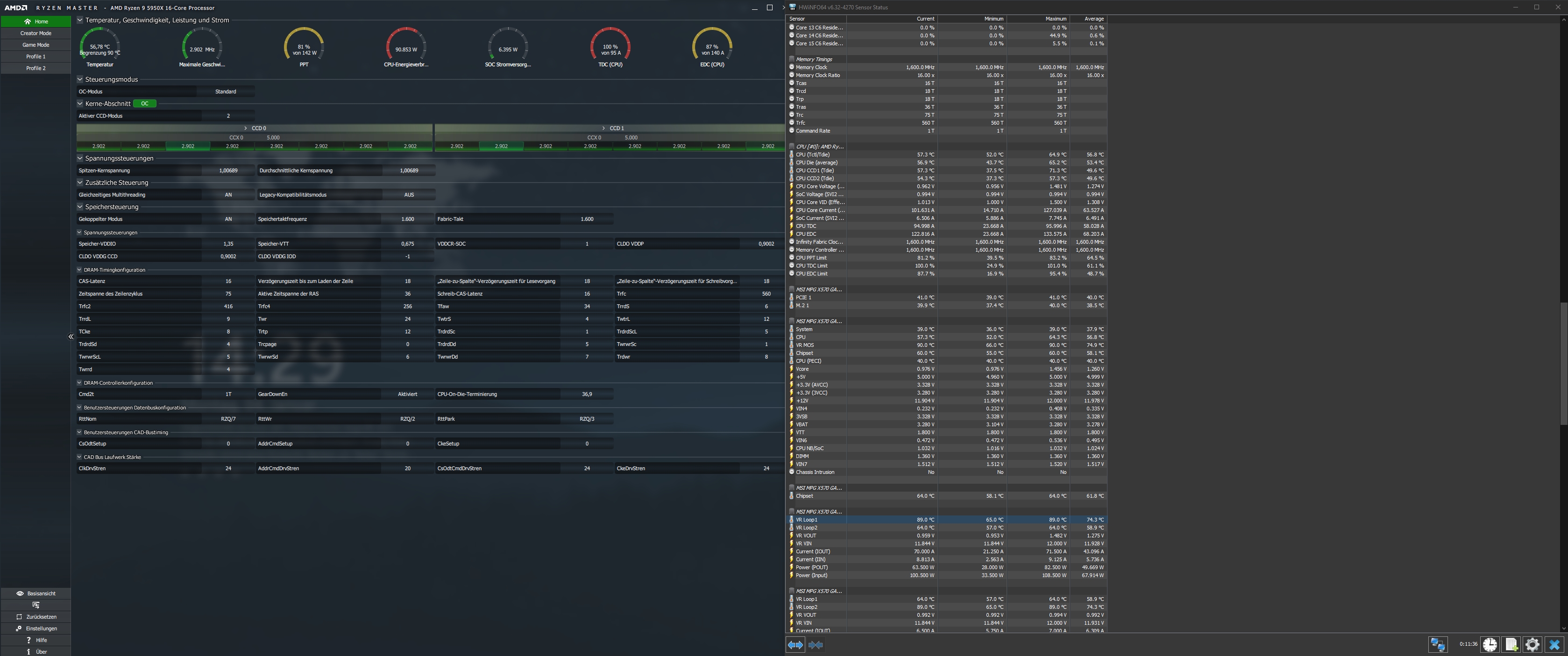Switch to Basisansicht basic view

(x=36, y=593)
